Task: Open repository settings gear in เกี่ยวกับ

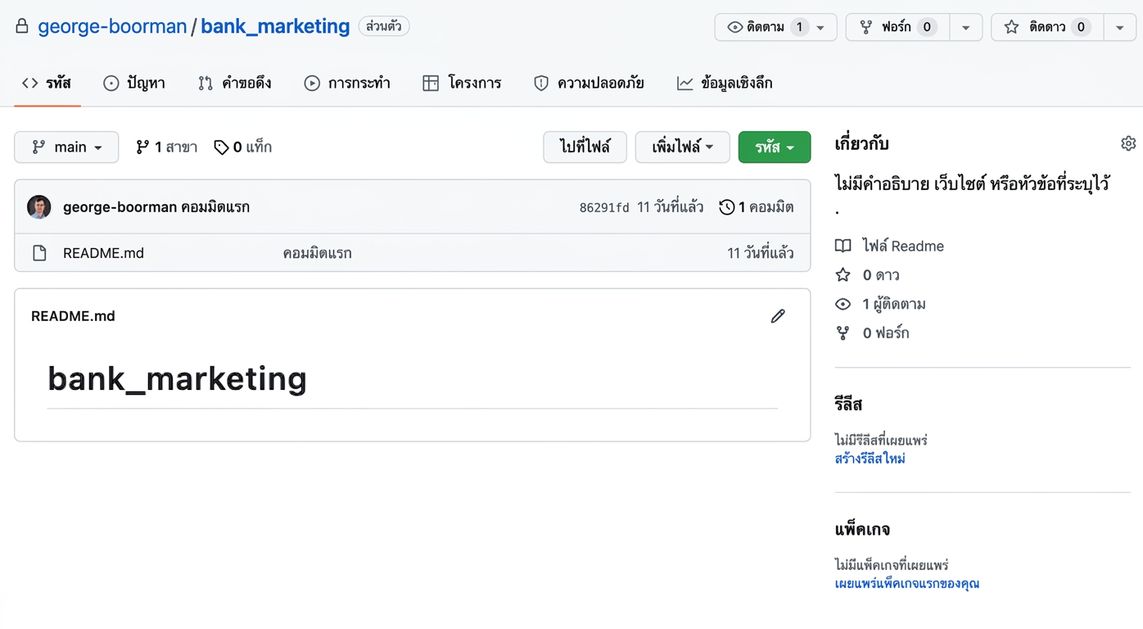Action: pyautogui.click(x=1128, y=144)
